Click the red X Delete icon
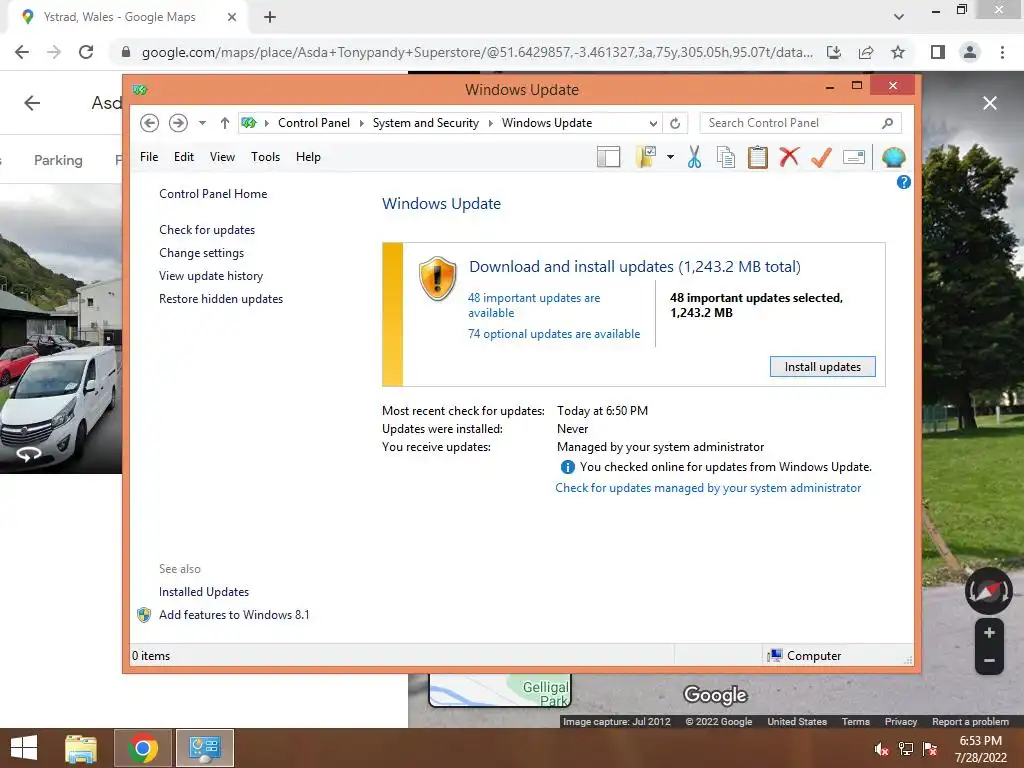Image resolution: width=1024 pixels, height=768 pixels. [x=789, y=157]
